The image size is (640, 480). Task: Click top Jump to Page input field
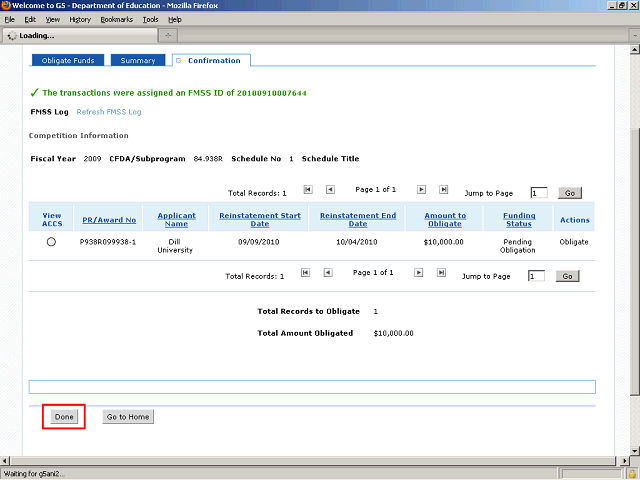click(539, 193)
